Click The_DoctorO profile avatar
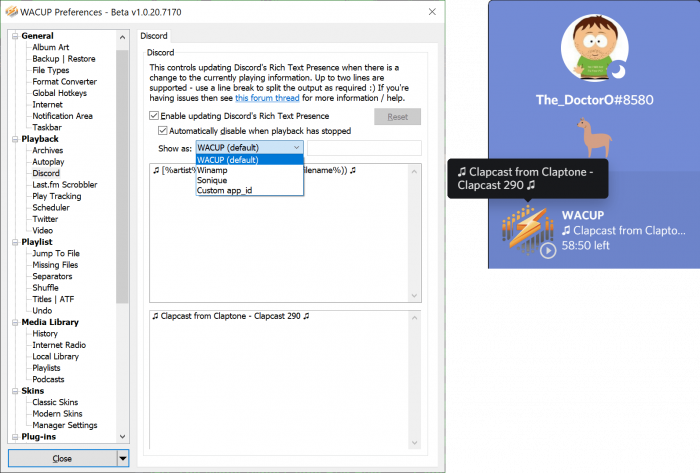 coord(594,49)
